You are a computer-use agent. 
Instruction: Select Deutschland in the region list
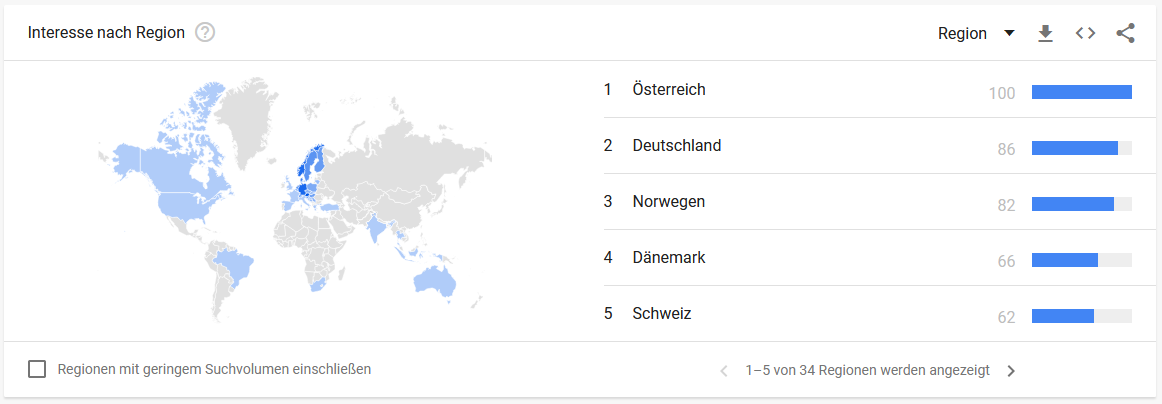click(x=676, y=146)
